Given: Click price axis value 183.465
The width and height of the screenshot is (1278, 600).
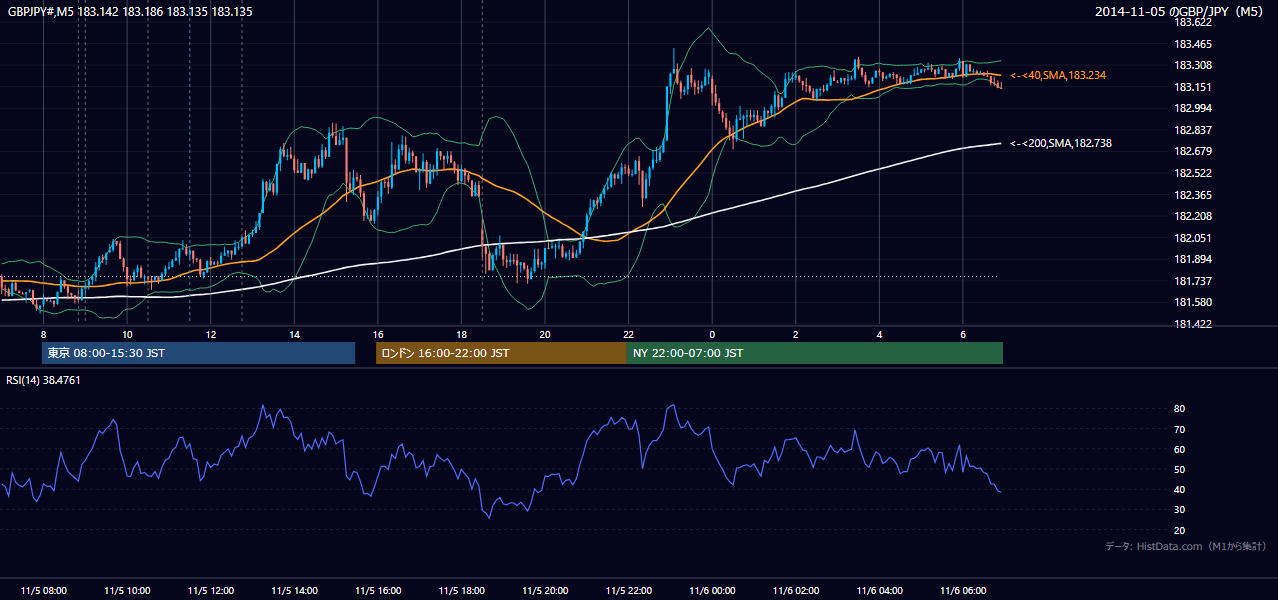Looking at the screenshot, I should tap(1192, 44).
